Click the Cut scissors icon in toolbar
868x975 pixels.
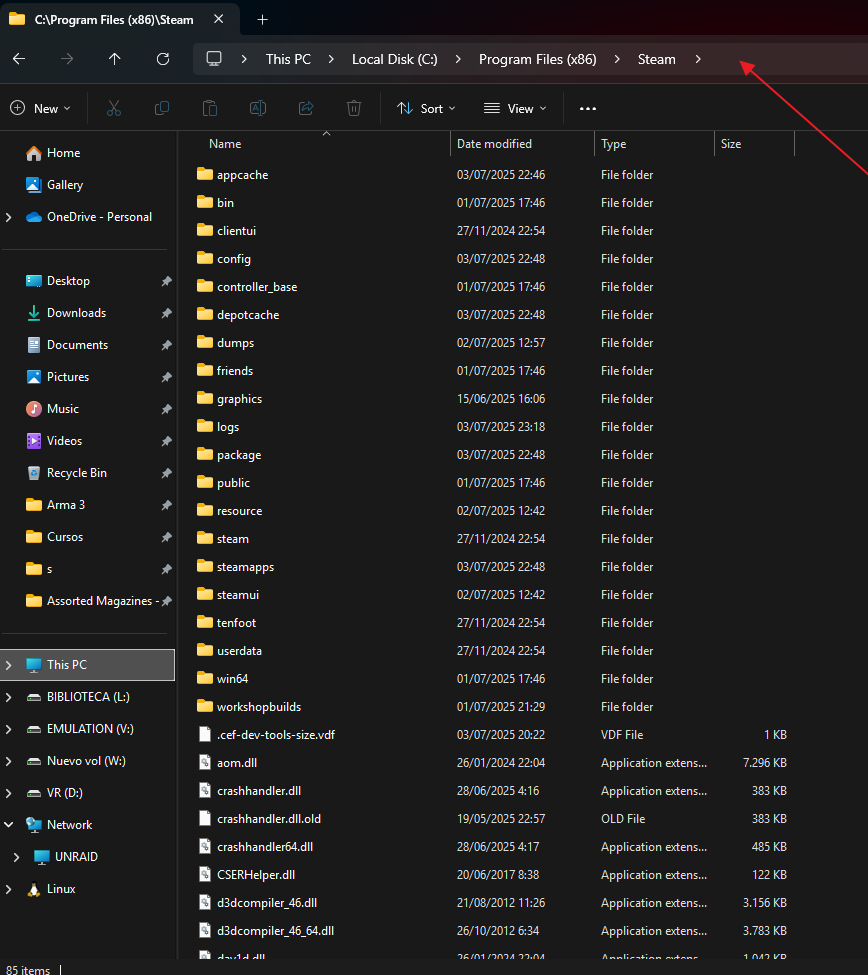114,108
